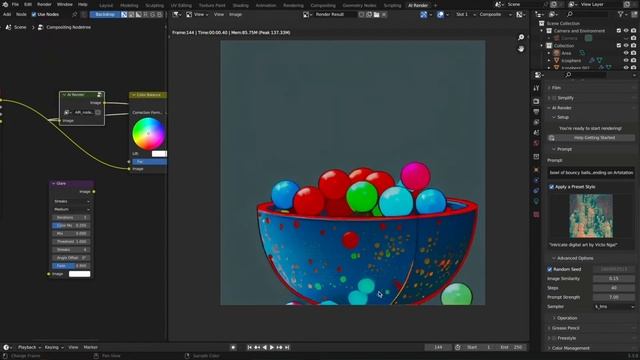Click the Prompt Strength value slider
The height and width of the screenshot is (360, 640).
coord(613,297)
